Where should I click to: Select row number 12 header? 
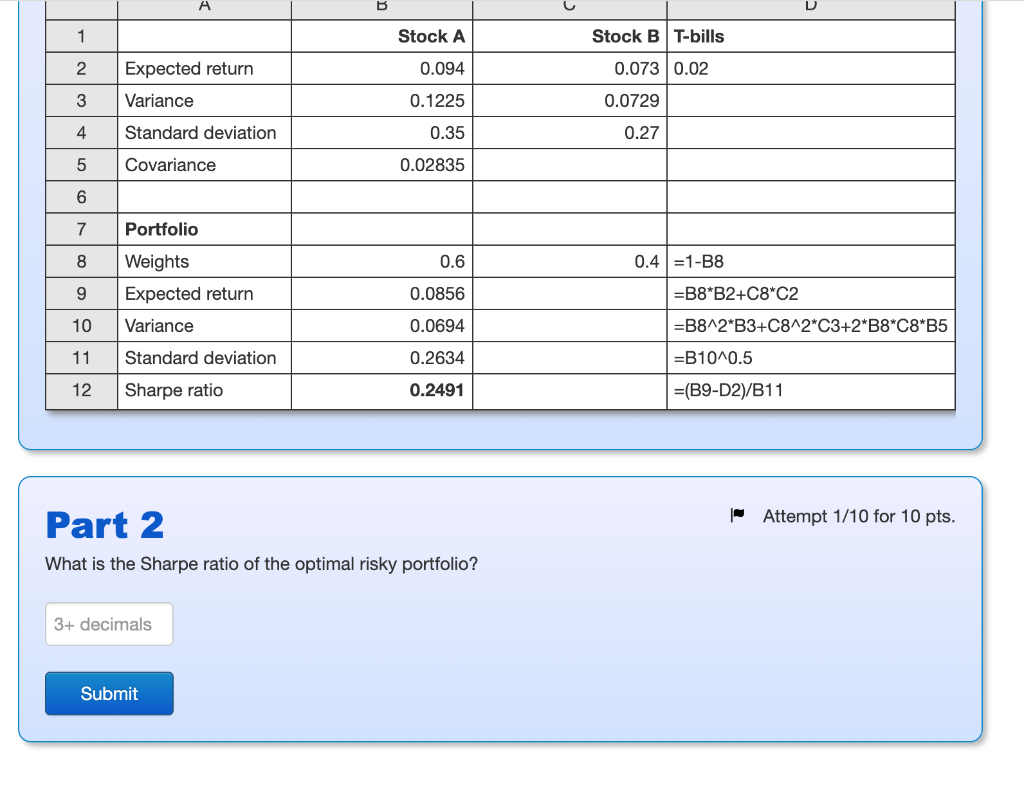click(81, 390)
